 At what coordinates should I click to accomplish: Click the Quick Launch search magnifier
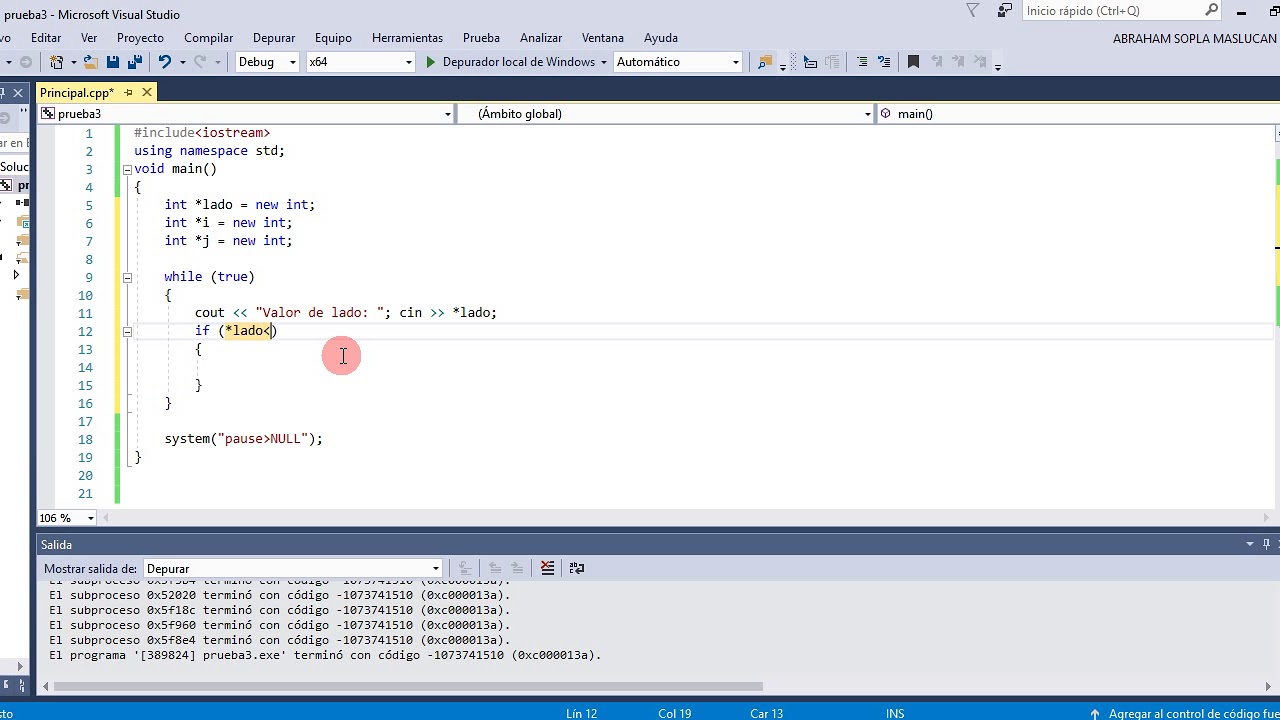click(x=1211, y=10)
